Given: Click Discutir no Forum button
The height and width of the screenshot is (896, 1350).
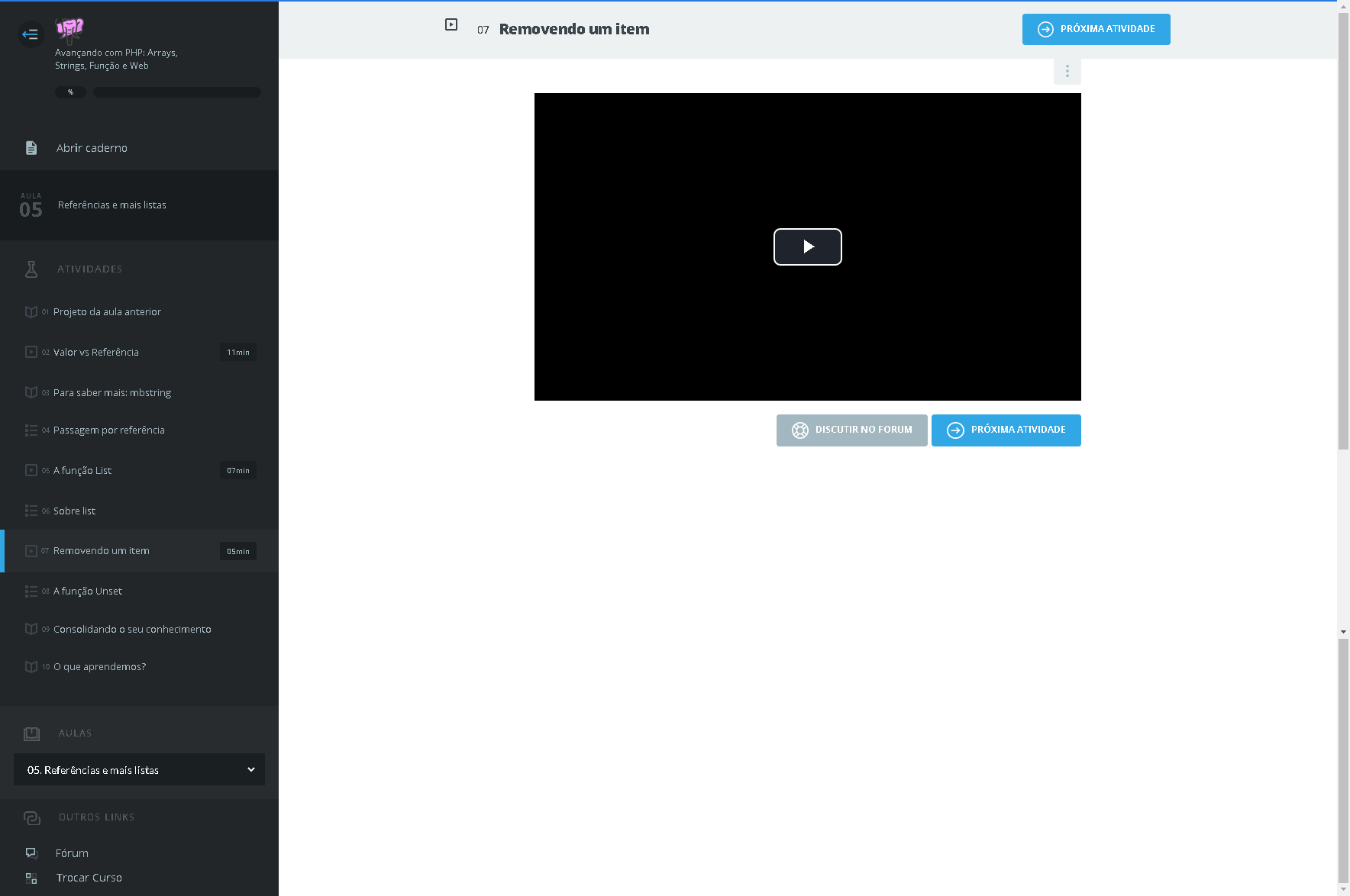Looking at the screenshot, I should pos(851,430).
